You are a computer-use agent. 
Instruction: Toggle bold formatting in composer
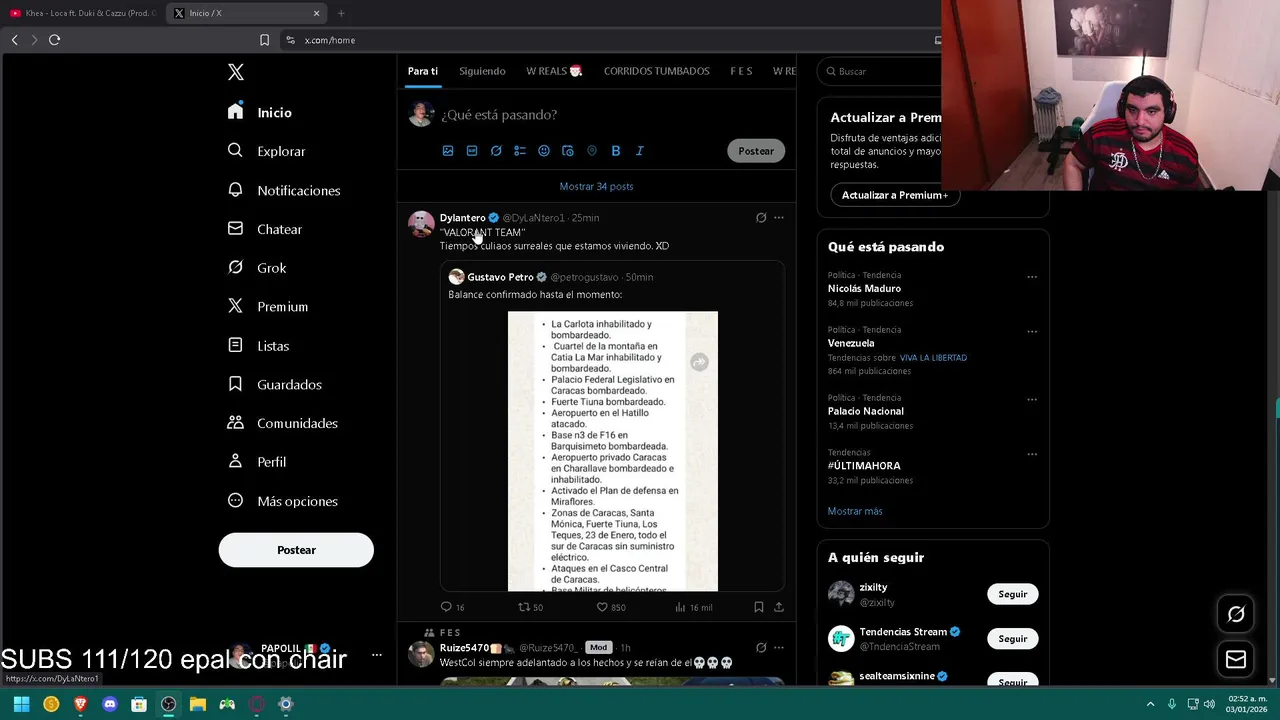point(616,151)
